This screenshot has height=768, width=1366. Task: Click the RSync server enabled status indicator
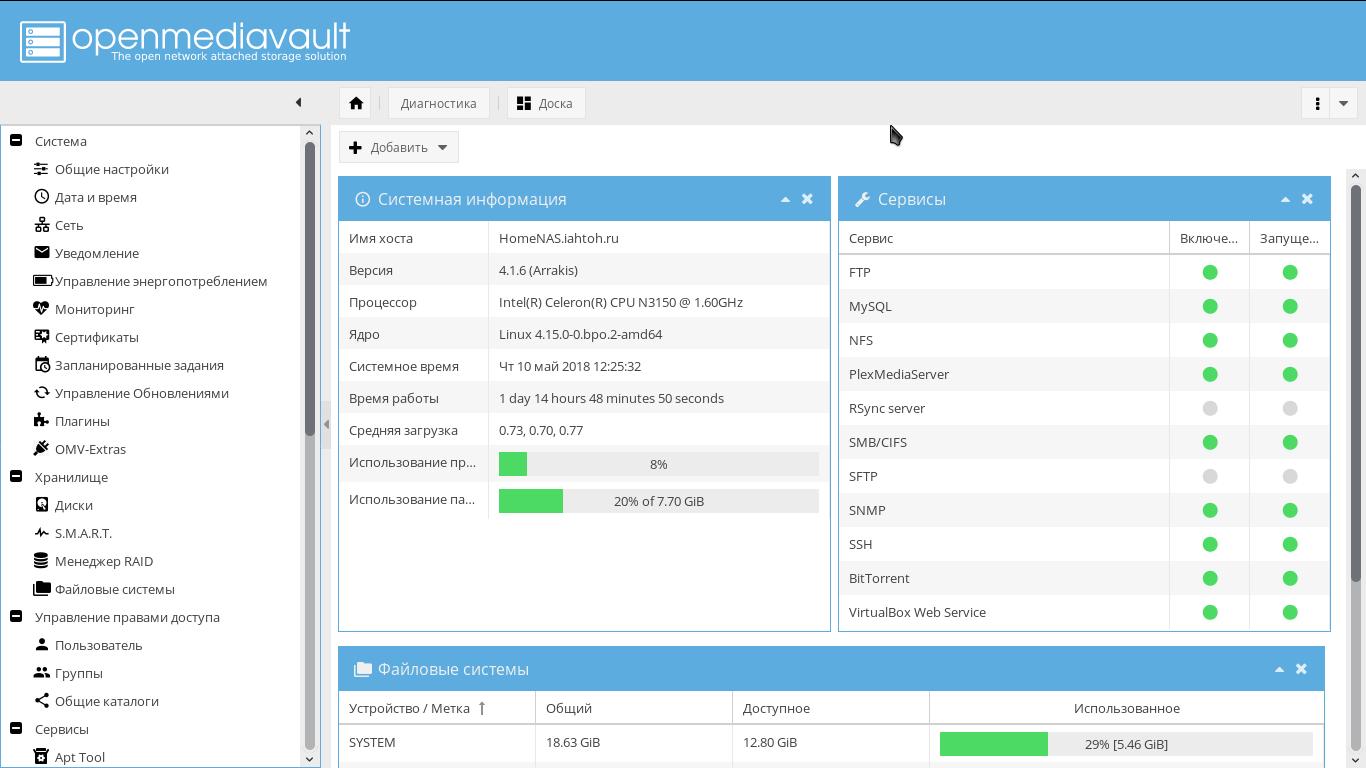point(1210,408)
